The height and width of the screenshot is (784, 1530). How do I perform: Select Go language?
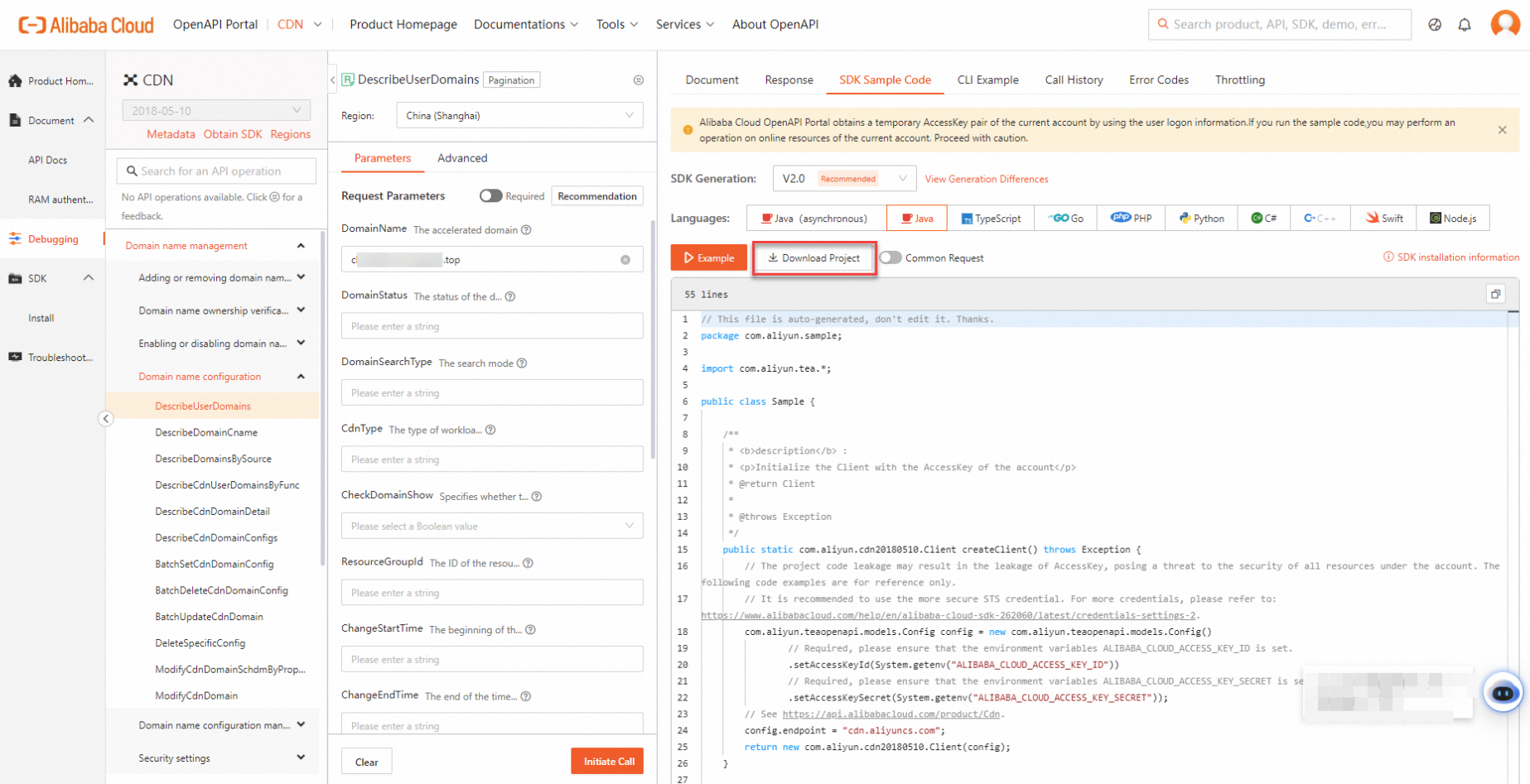point(1065,219)
